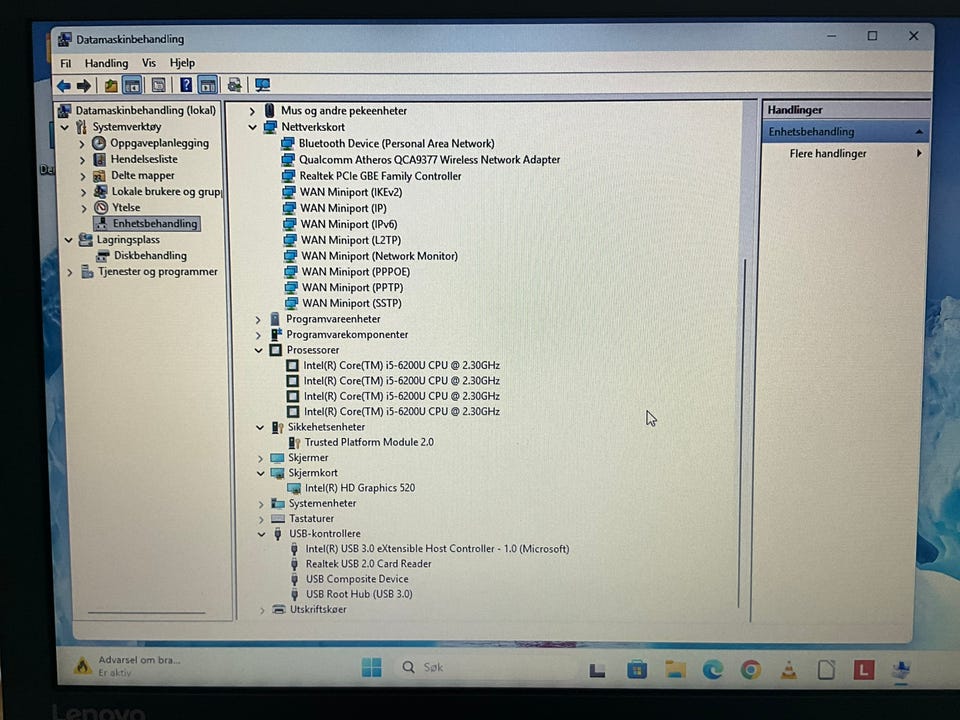Image resolution: width=960 pixels, height=720 pixels.
Task: Select WAN Miniport (L2TP) device
Action: [350, 240]
